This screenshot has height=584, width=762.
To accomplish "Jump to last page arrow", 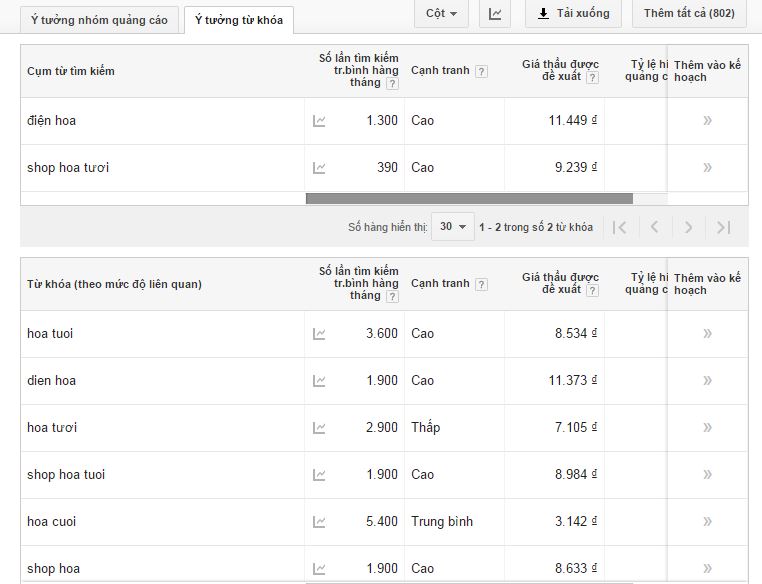I will click(724, 227).
